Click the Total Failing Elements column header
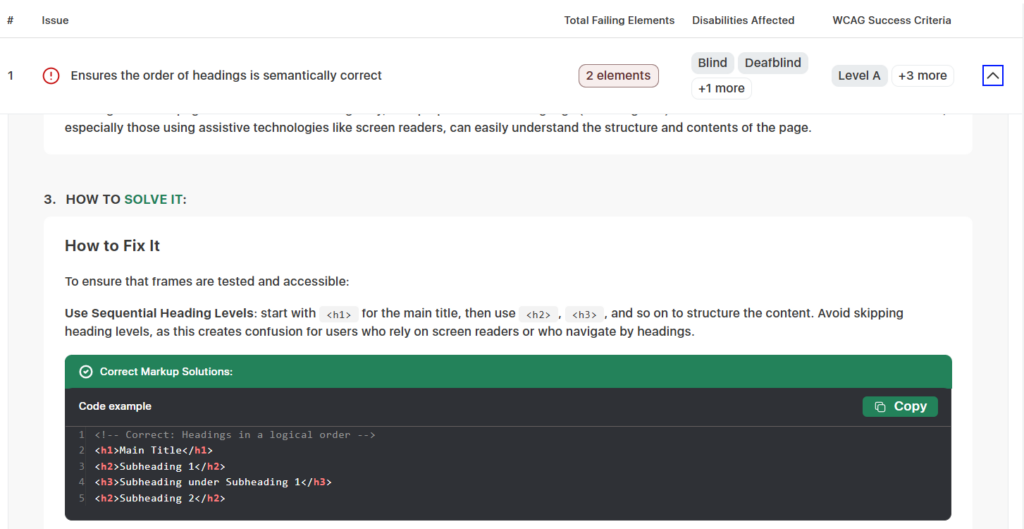The width and height of the screenshot is (1024, 529). tap(619, 20)
